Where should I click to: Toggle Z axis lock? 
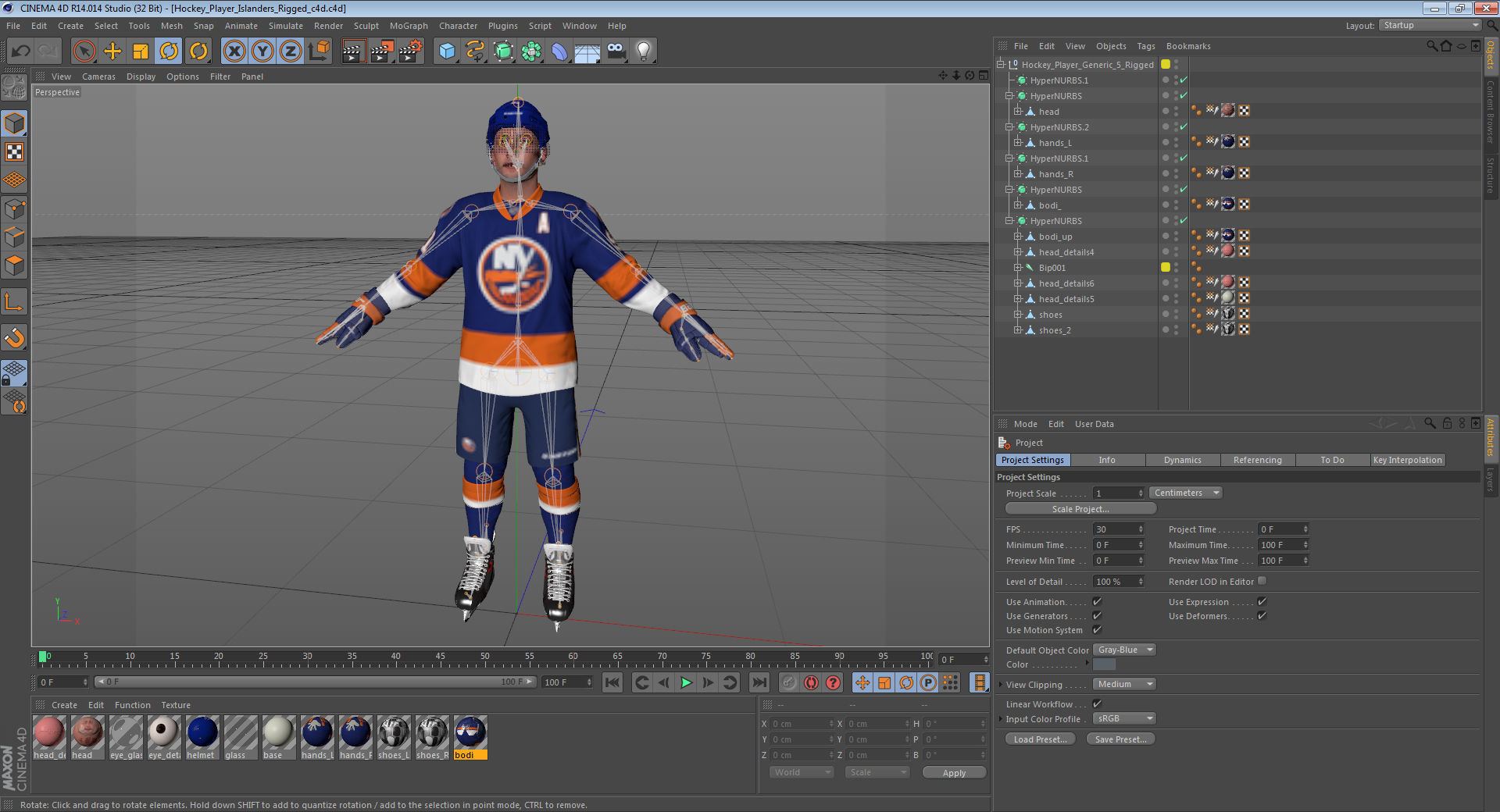[291, 52]
